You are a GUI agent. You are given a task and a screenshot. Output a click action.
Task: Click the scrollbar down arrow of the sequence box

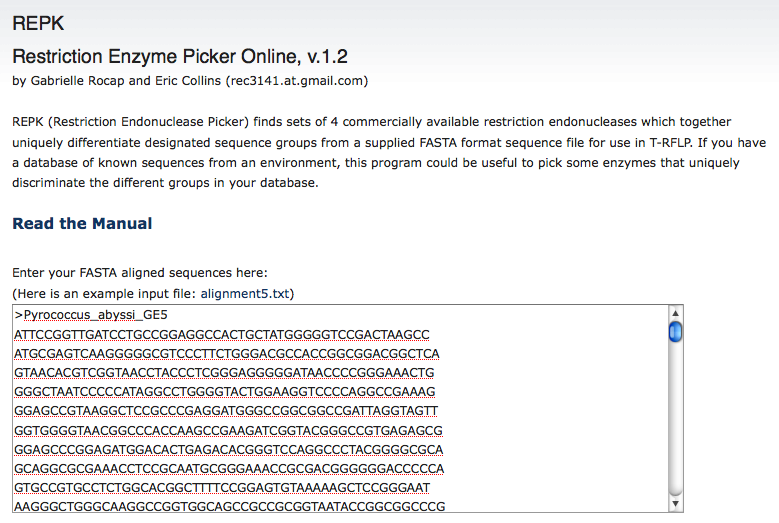pyautogui.click(x=675, y=504)
